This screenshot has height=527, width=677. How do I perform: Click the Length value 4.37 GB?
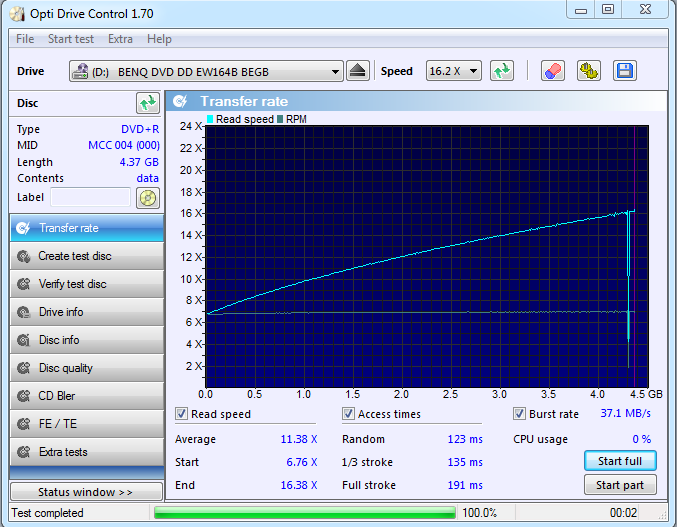pos(139,162)
